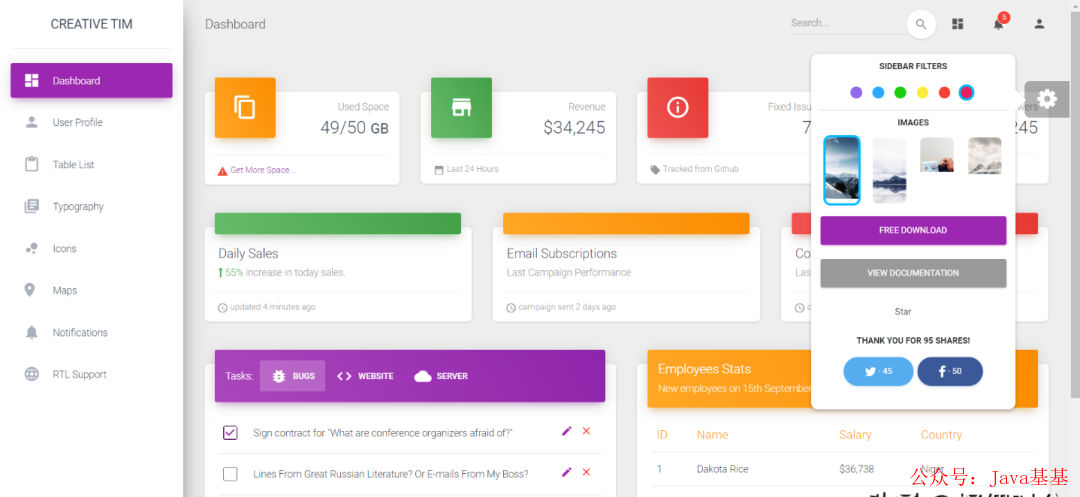Select the yellow sidebar filter color
Screen dimensions: 1080x497
pos(922,92)
